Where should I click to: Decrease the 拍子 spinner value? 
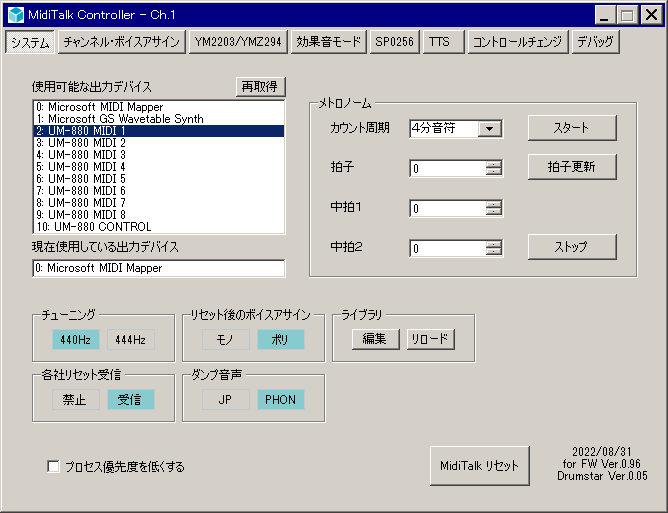[493, 172]
